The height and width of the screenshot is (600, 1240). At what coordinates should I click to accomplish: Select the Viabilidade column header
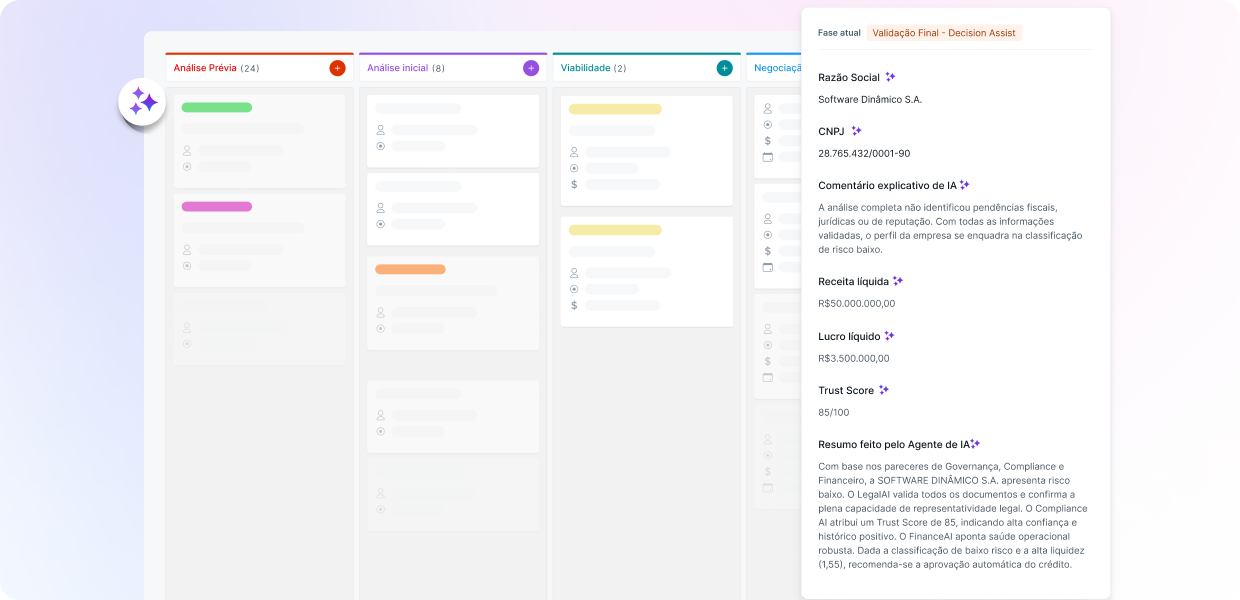585,68
